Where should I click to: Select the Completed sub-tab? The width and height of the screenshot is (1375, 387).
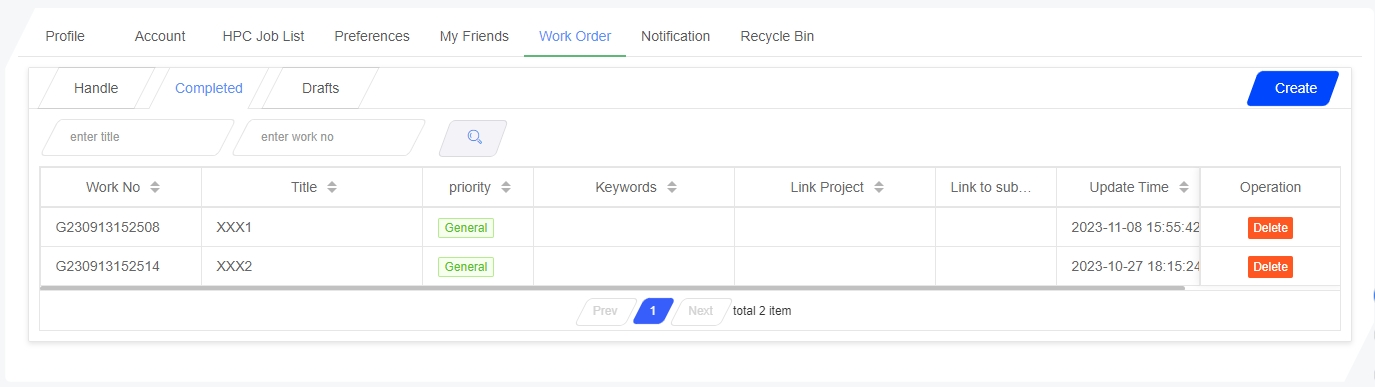(x=209, y=88)
